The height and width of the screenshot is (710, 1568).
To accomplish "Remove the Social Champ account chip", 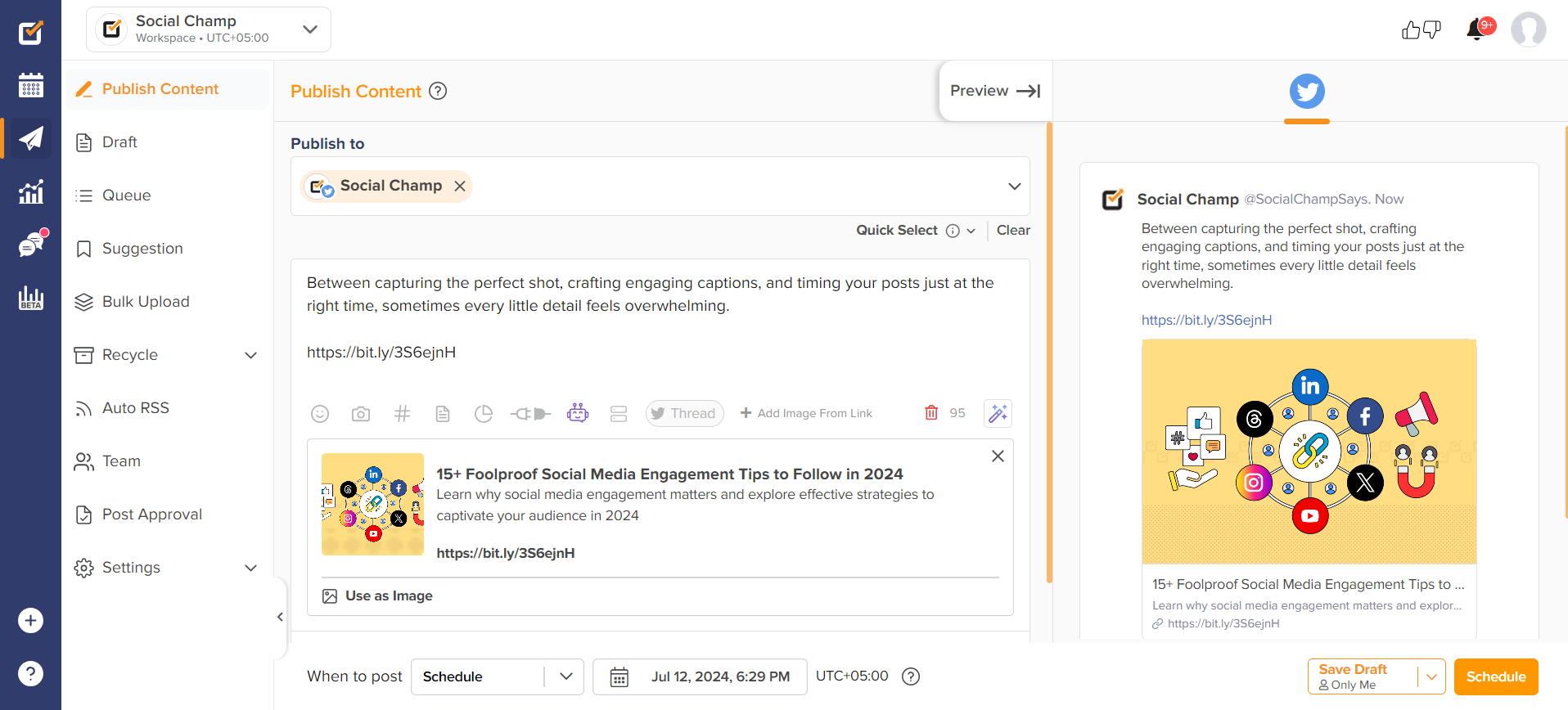I will 460,186.
